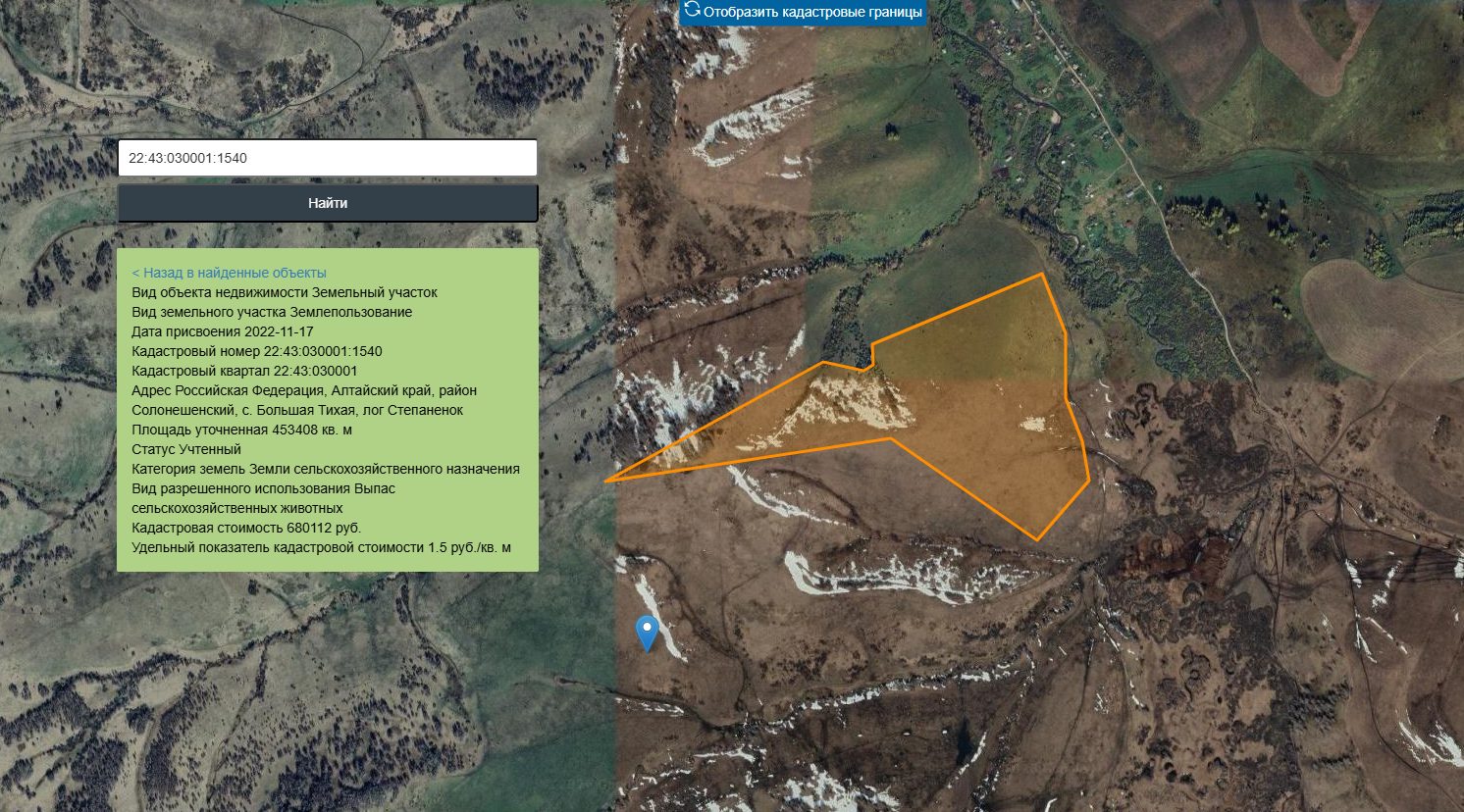Click 'Категория земель' agricultural land line
The image size is (1464, 812).
click(x=326, y=469)
